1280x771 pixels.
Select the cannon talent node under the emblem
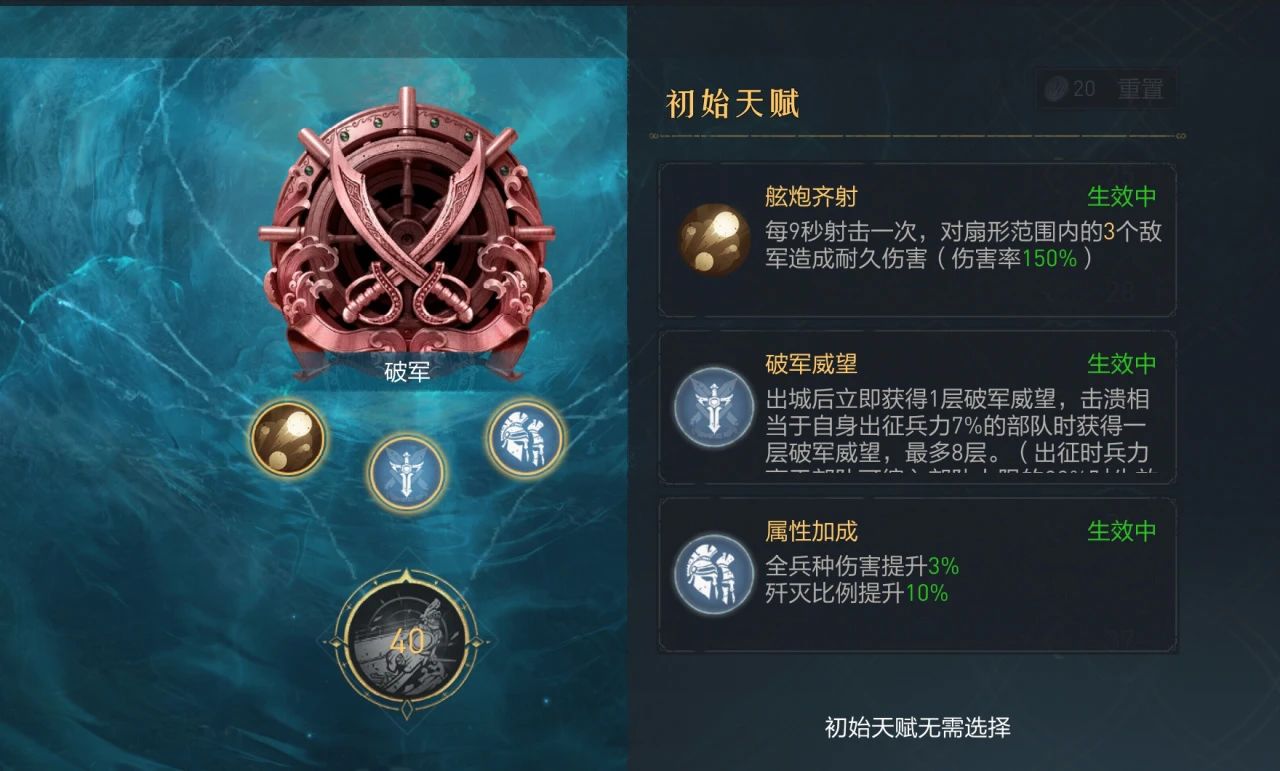pyautogui.click(x=287, y=438)
